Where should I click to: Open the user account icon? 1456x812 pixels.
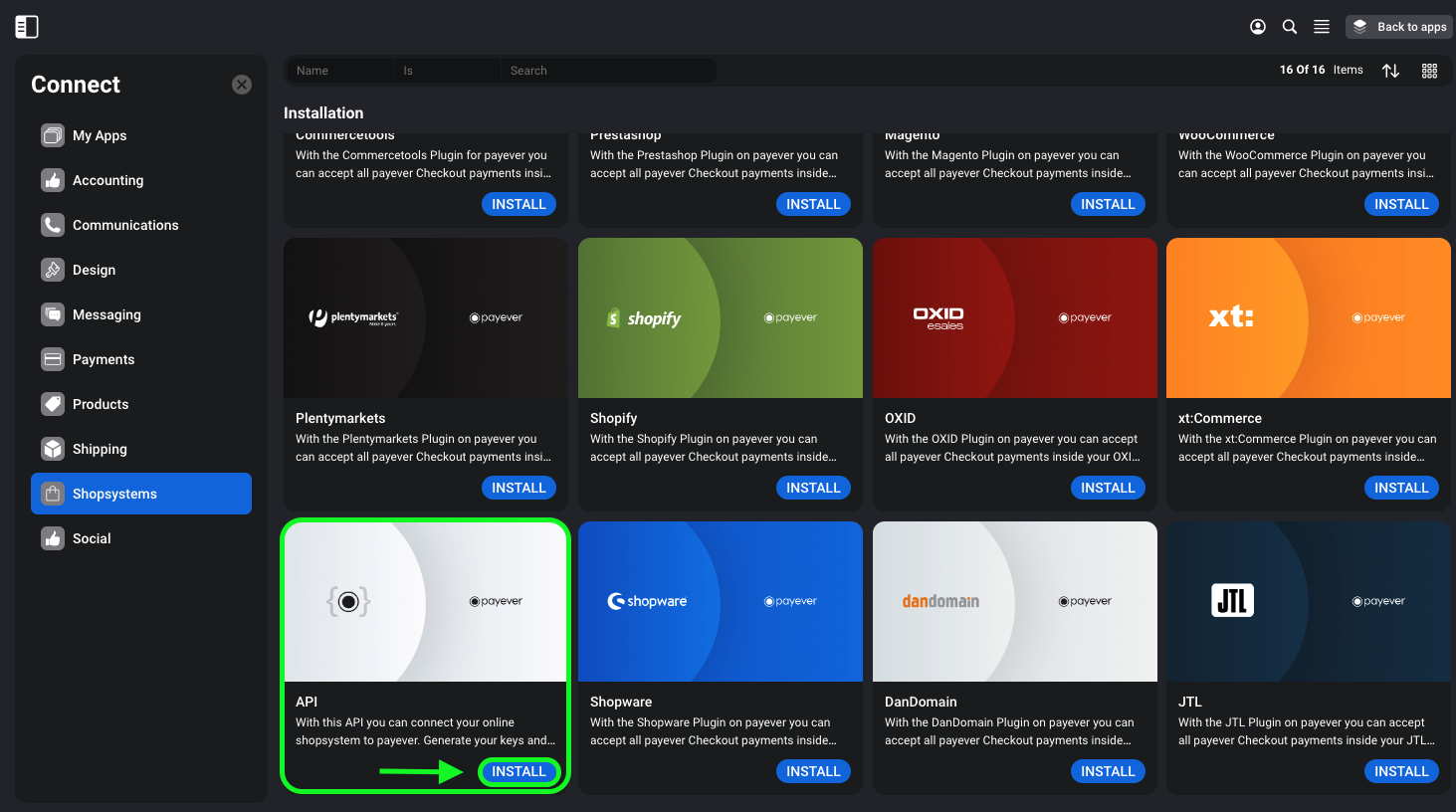coord(1258,27)
